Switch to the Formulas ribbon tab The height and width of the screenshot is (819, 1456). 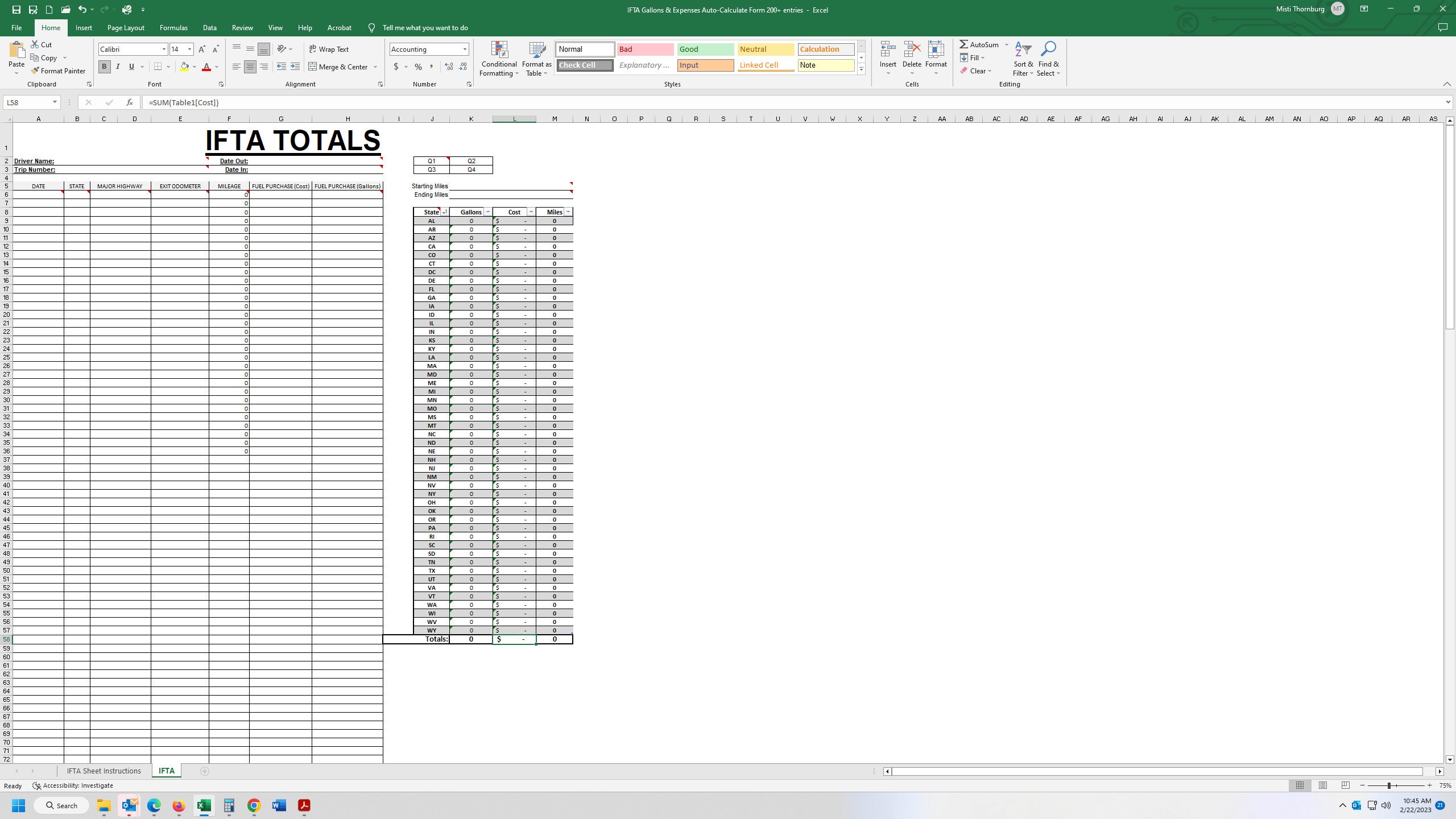[173, 27]
